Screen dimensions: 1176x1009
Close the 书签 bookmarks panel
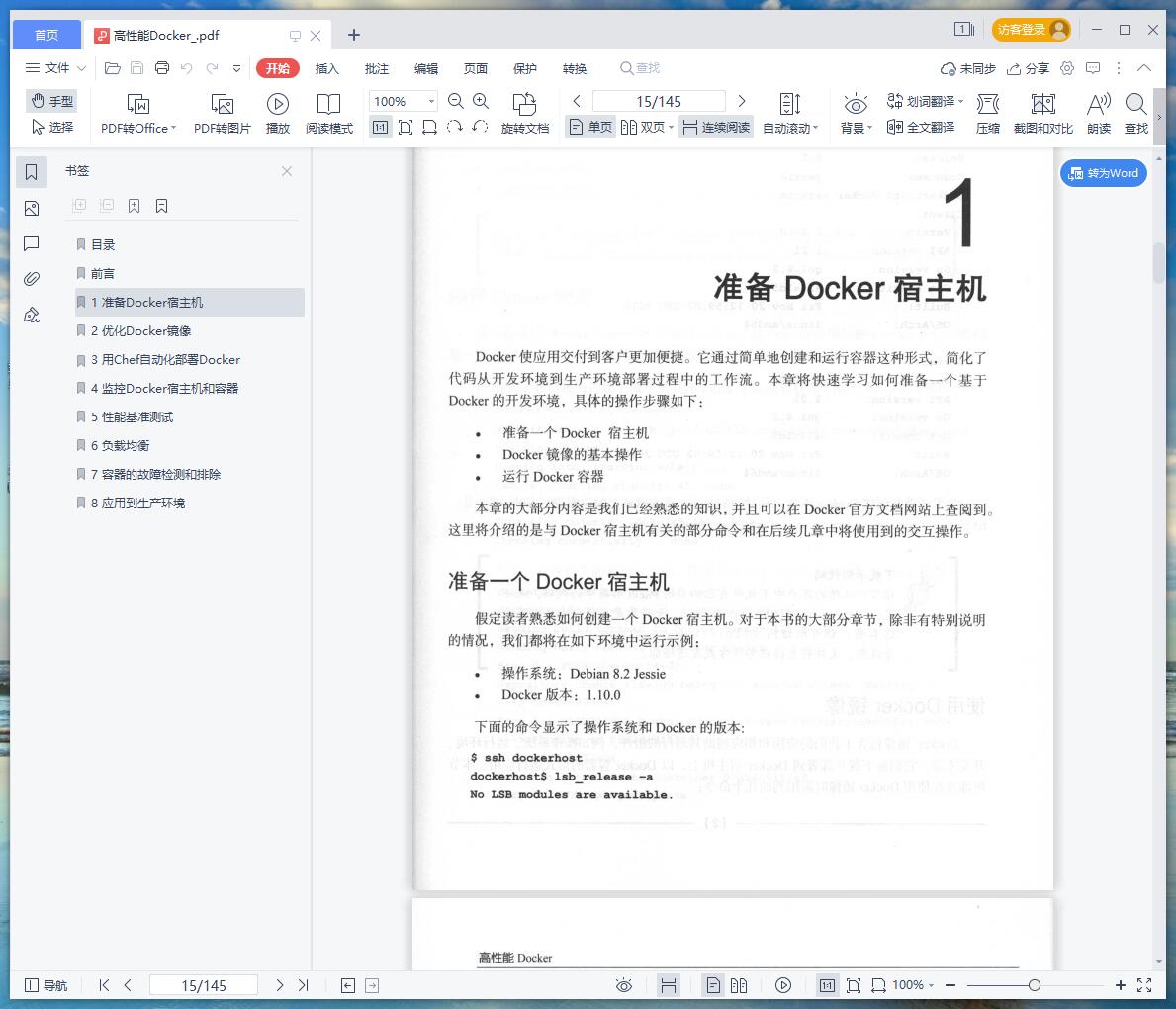click(287, 171)
